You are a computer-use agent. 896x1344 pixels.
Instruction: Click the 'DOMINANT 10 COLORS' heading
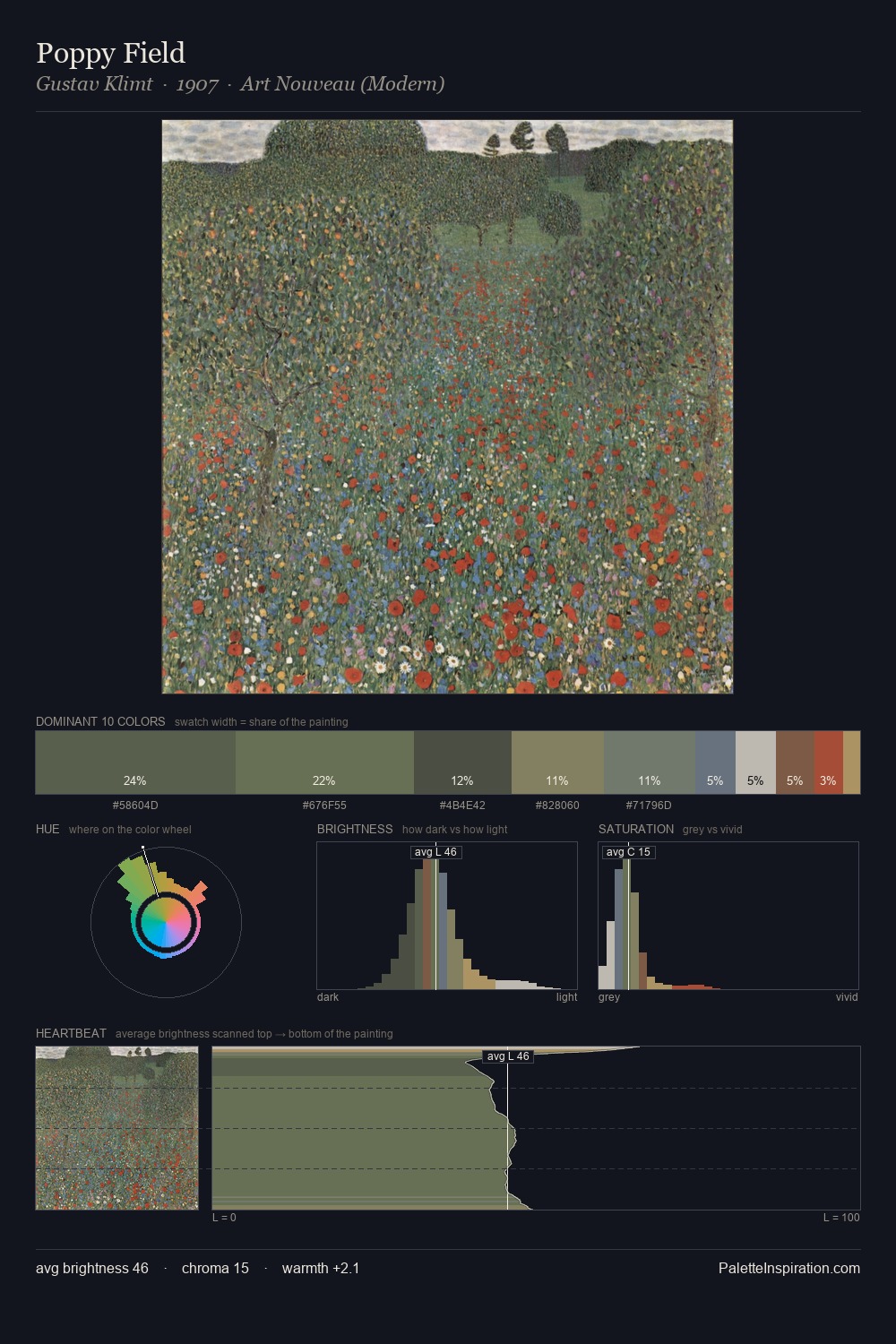tap(100, 721)
